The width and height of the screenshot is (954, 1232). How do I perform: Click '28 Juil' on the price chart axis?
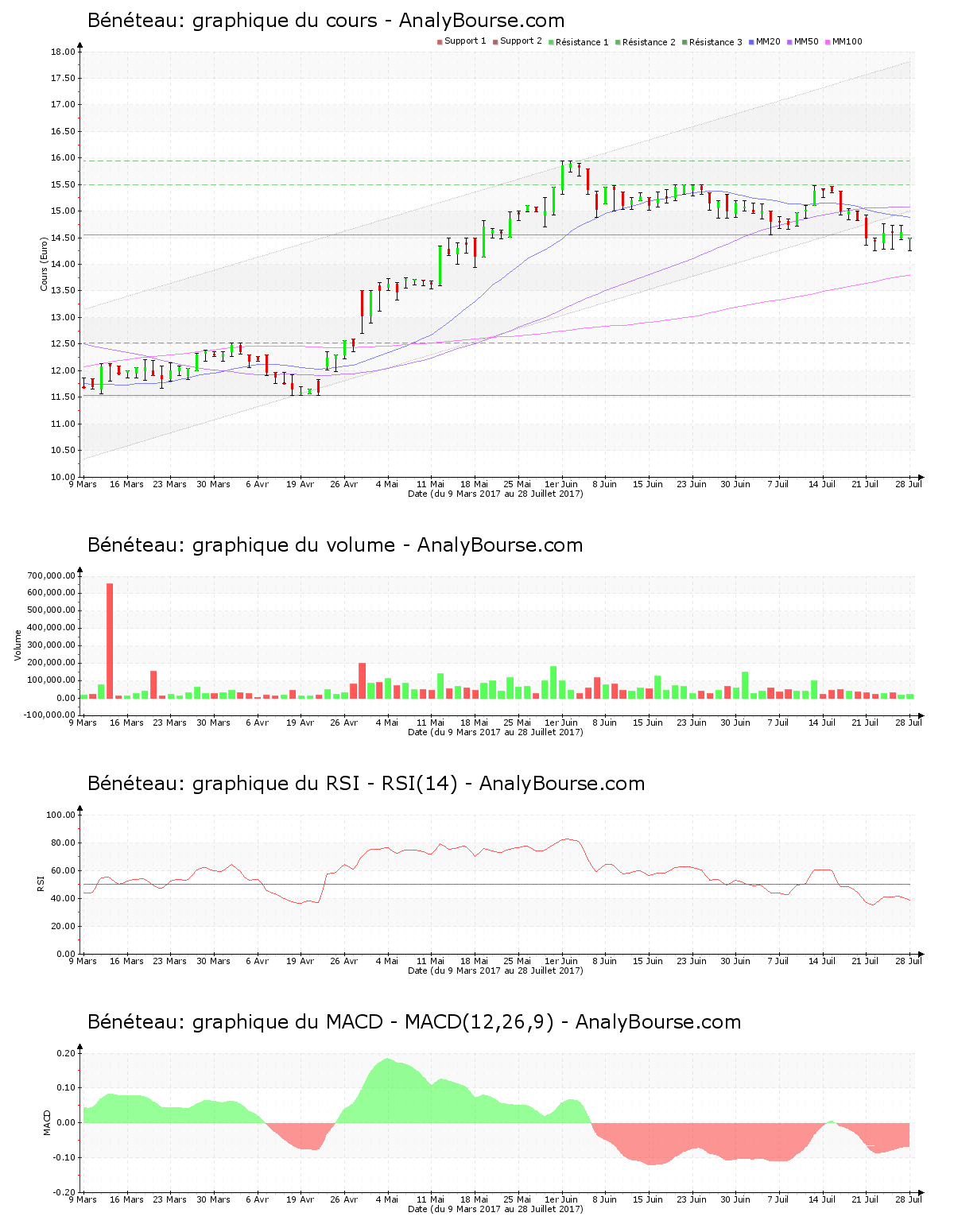coord(908,484)
